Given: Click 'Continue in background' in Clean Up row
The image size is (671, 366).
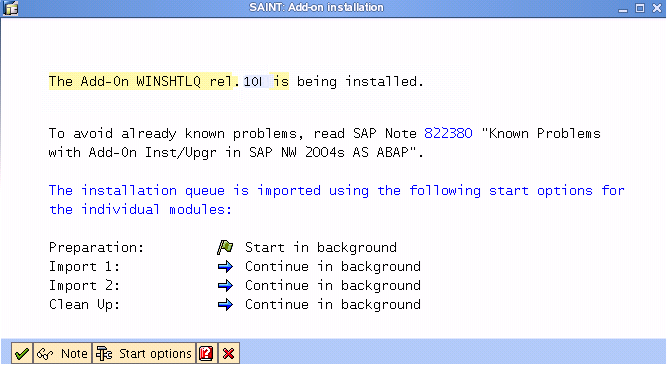Looking at the screenshot, I should 333,305.
